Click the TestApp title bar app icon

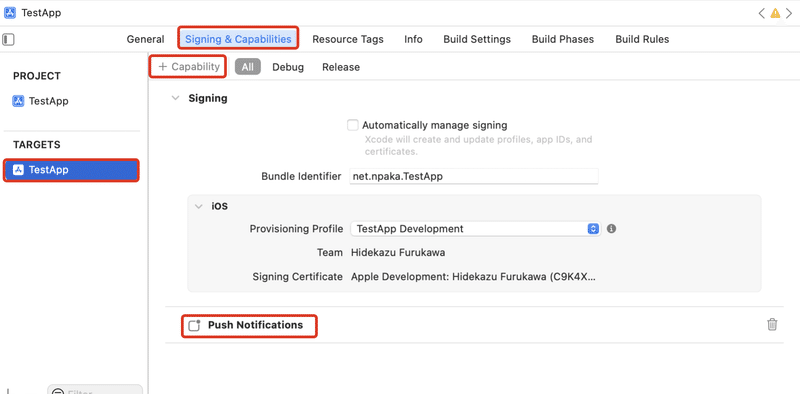point(10,13)
